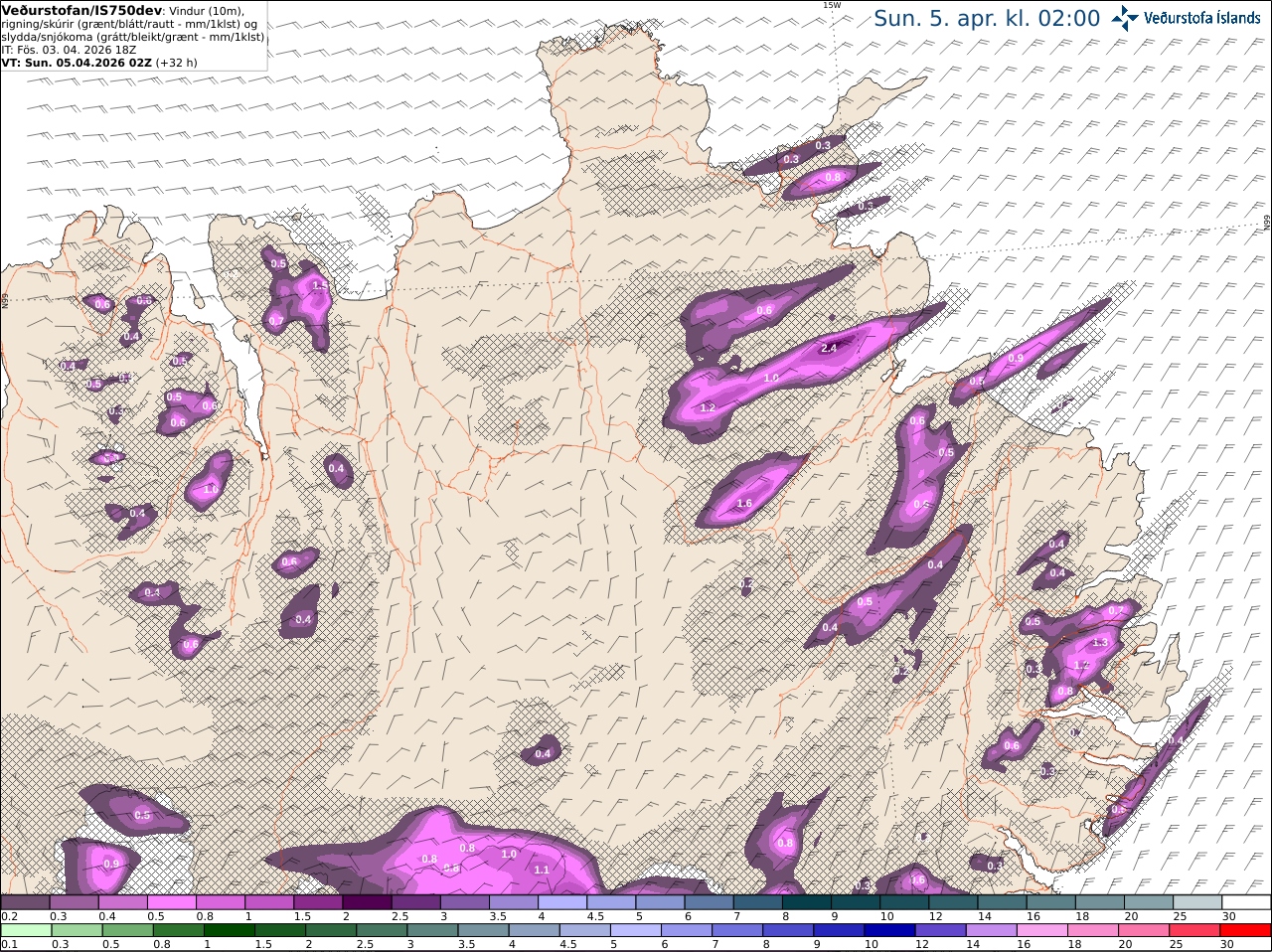
Task: Click the 1.5 snowfall label in the Westfjords
Action: click(x=319, y=285)
